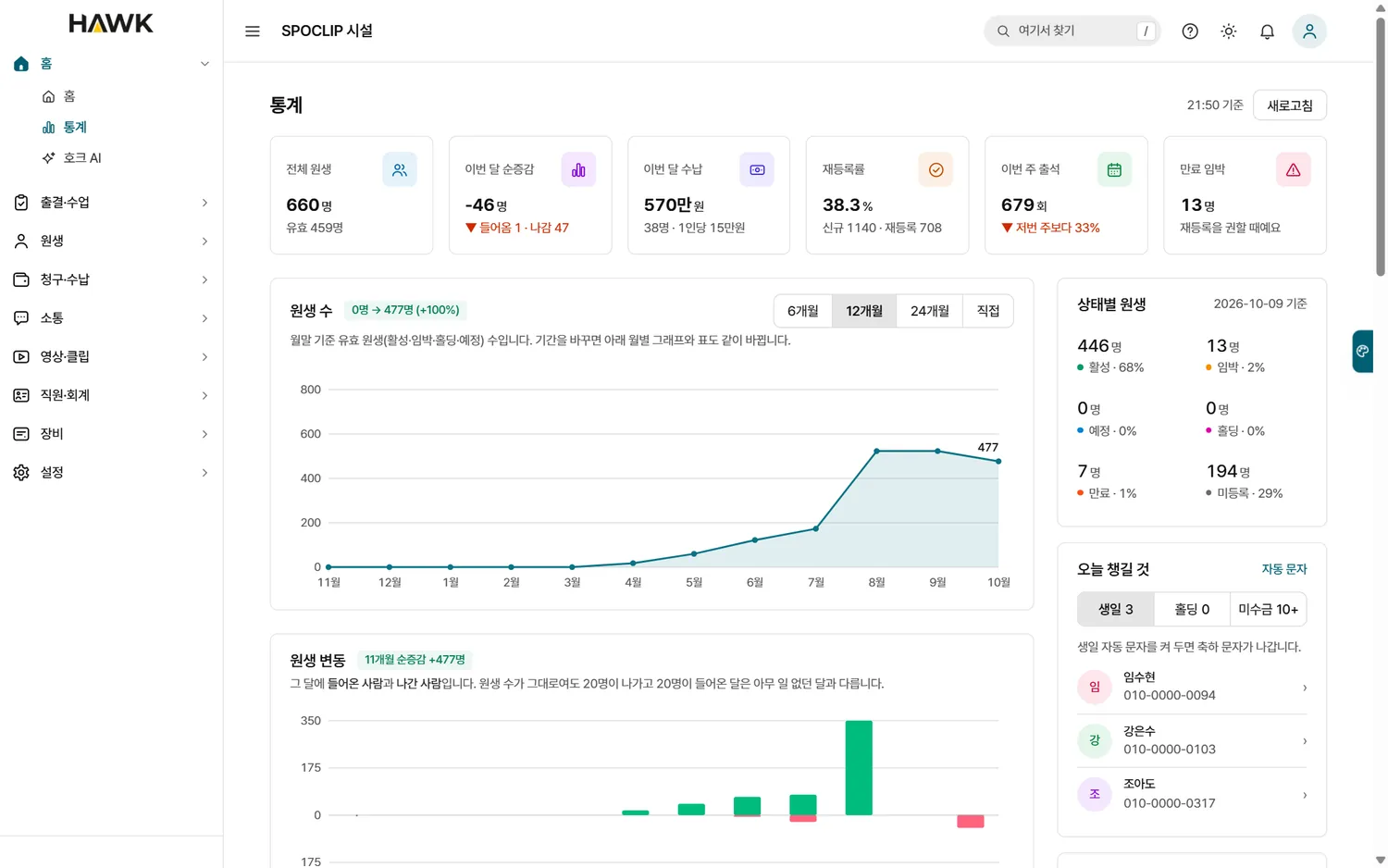The height and width of the screenshot is (868, 1388).
Task: Collapse the 홈 sidebar section
Action: pyautogui.click(x=111, y=64)
